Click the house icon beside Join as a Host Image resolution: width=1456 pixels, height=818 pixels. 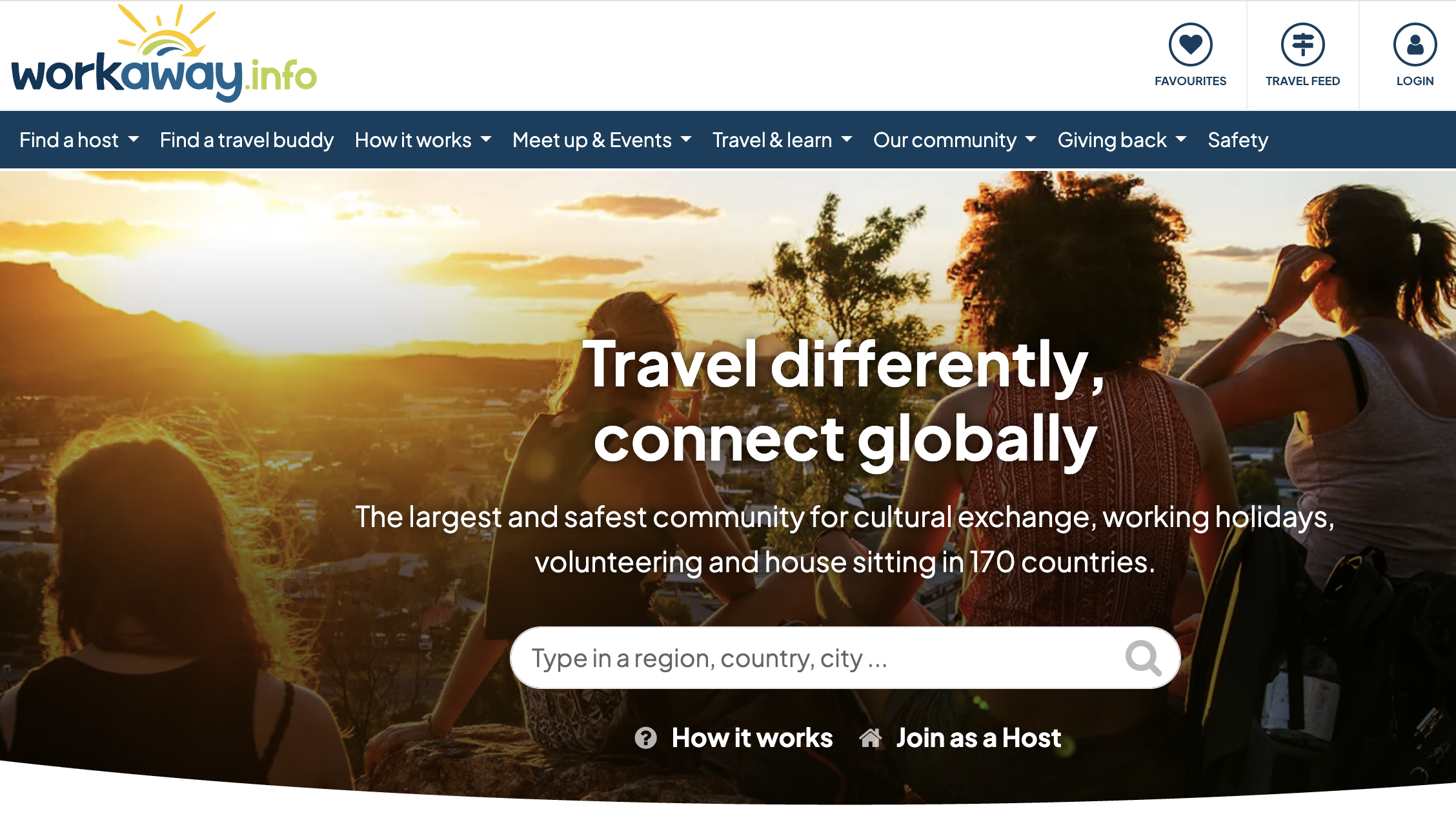[x=870, y=737]
